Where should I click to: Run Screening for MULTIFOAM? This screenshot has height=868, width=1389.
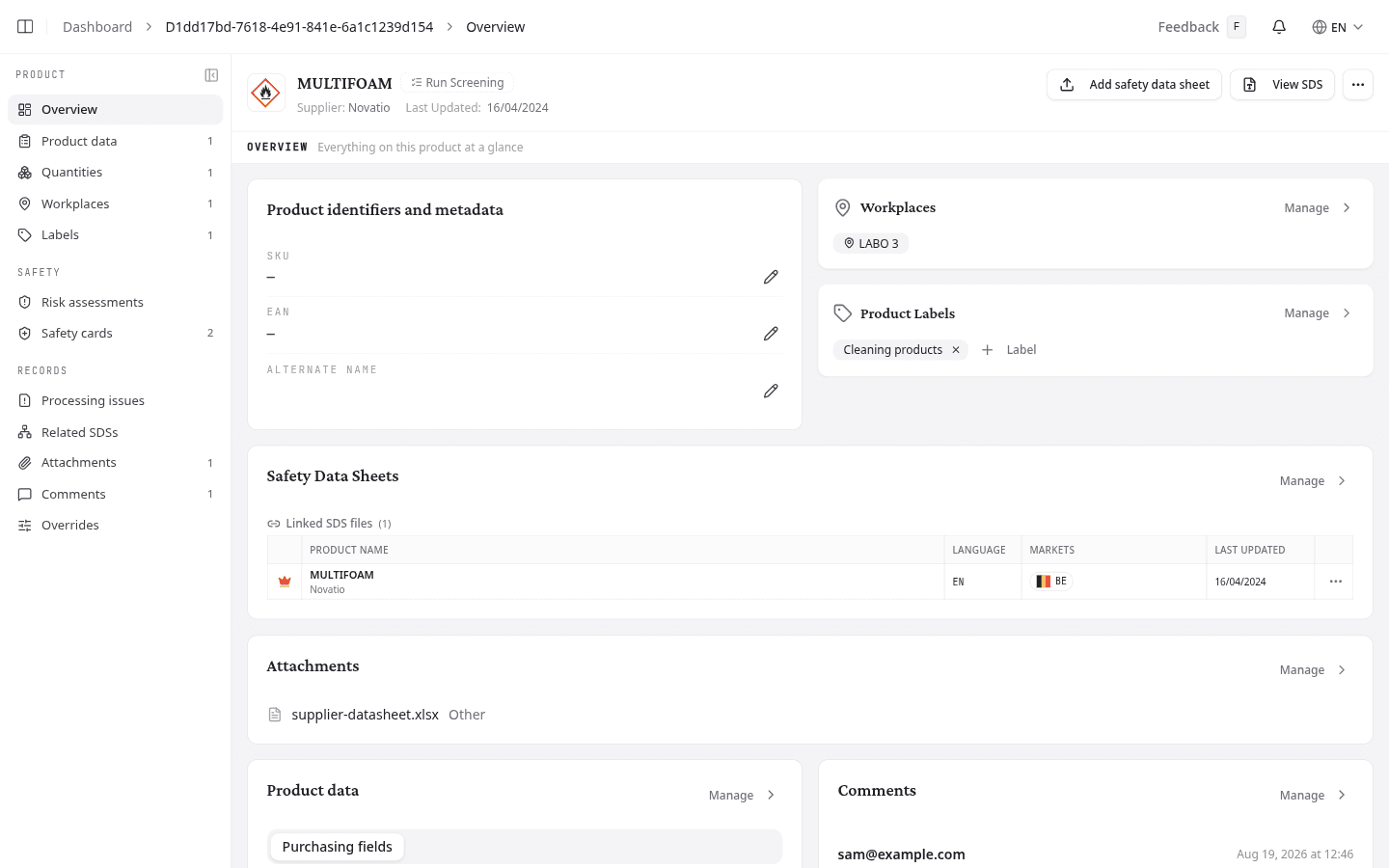(x=457, y=83)
